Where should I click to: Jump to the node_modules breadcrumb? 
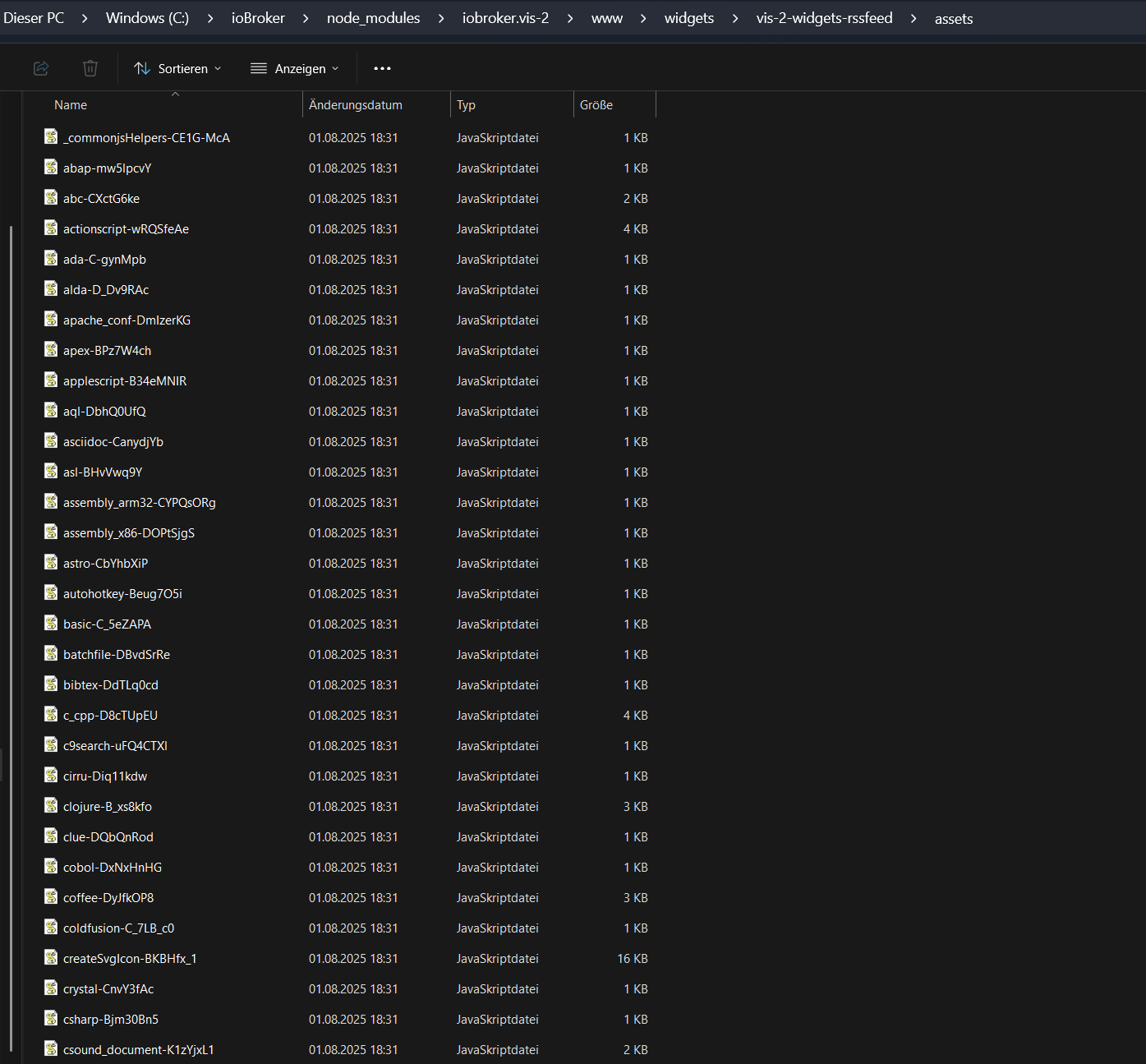pos(373,18)
